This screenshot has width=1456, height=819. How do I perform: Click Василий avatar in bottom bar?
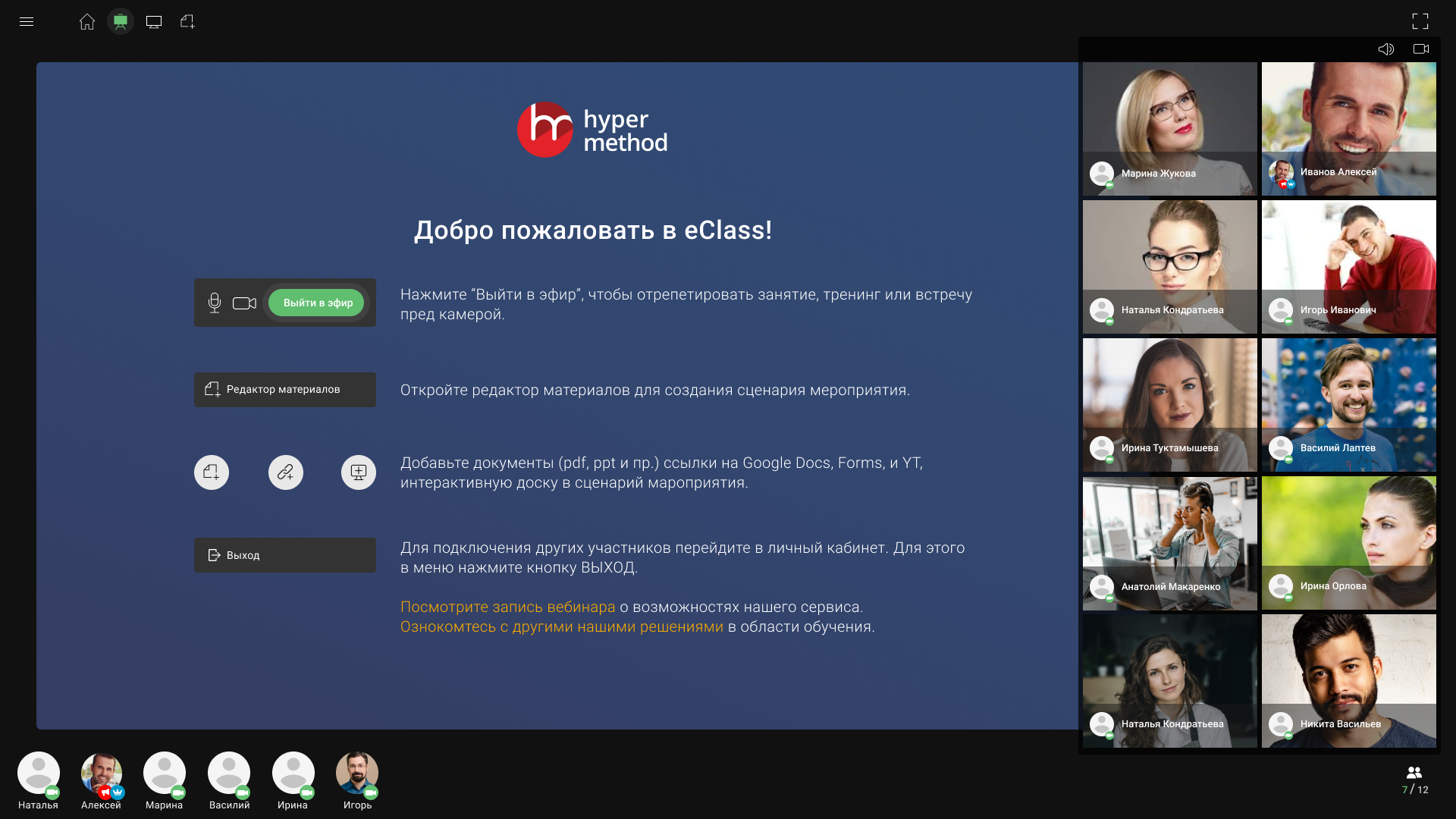coord(229,773)
